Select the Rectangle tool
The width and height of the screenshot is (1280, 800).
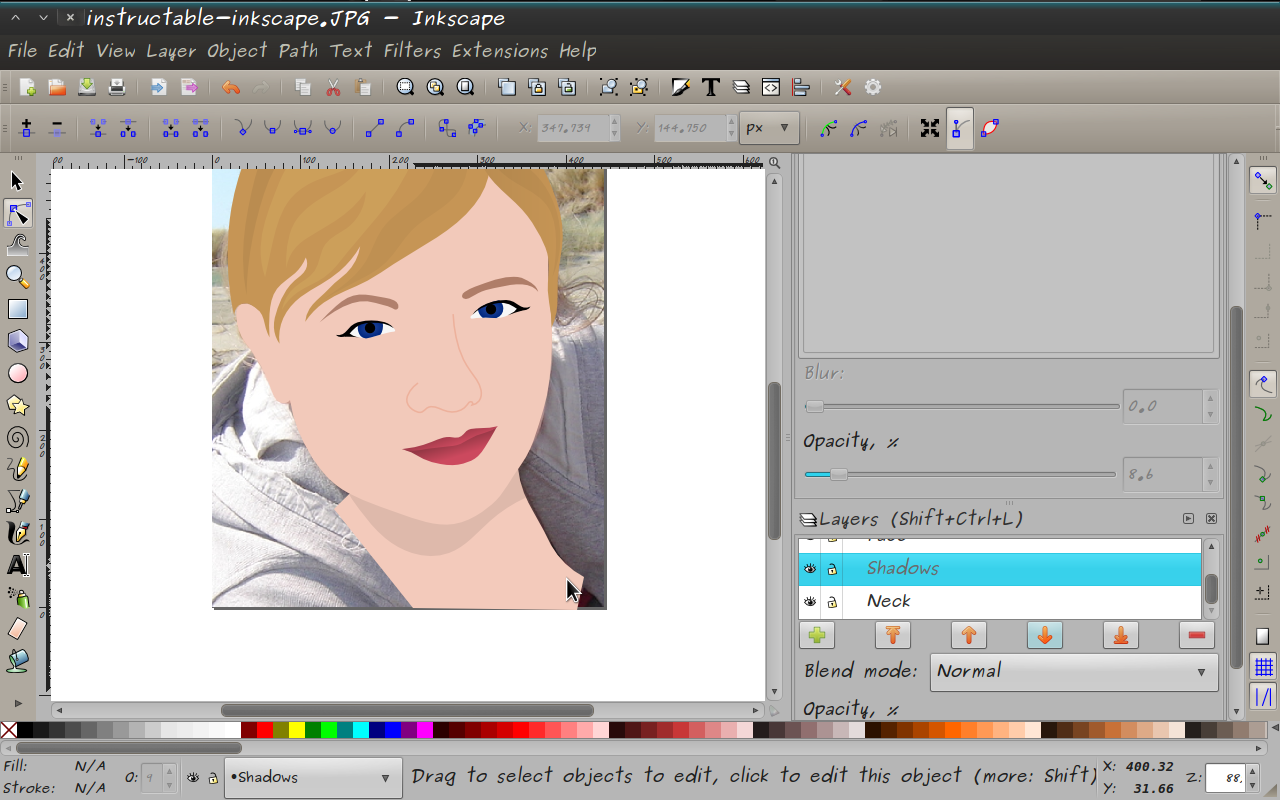pos(16,309)
